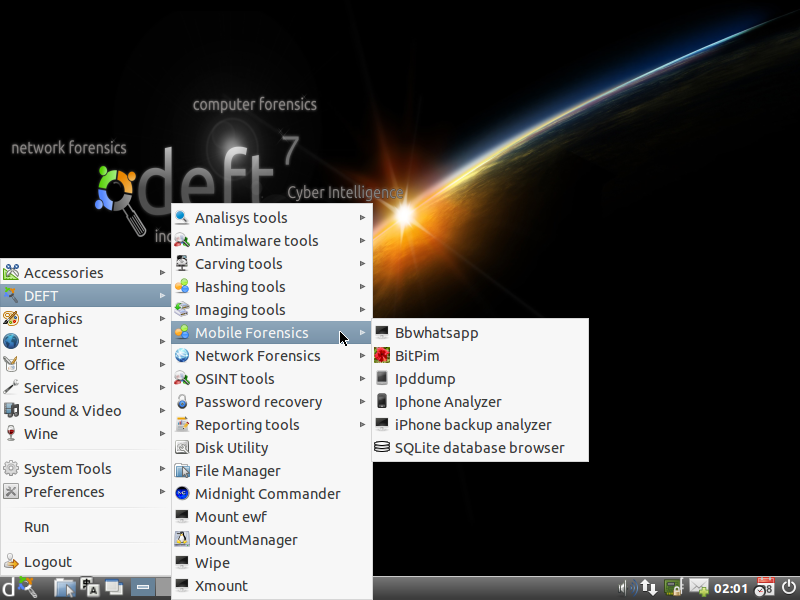Open Disk Utility from the DEFT menu
Screen dimensions: 800x600
[x=231, y=448]
